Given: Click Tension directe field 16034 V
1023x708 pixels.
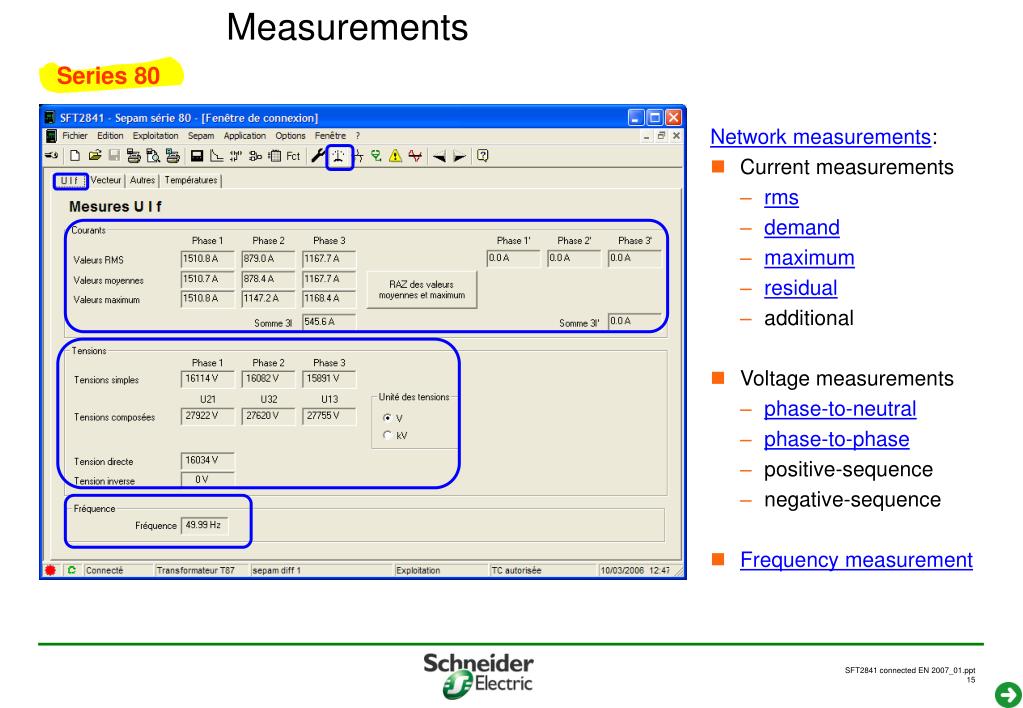Looking at the screenshot, I should click(x=207, y=461).
